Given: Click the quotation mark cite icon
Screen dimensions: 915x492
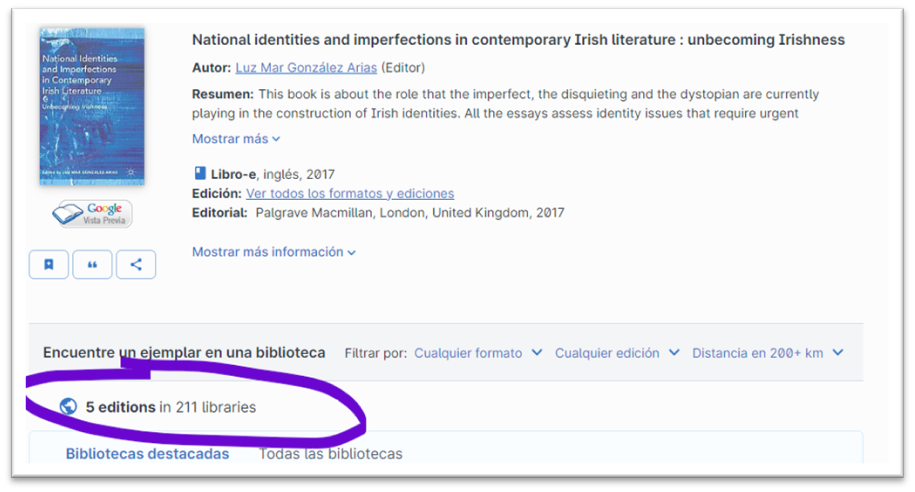Looking at the screenshot, I should 93,265.
